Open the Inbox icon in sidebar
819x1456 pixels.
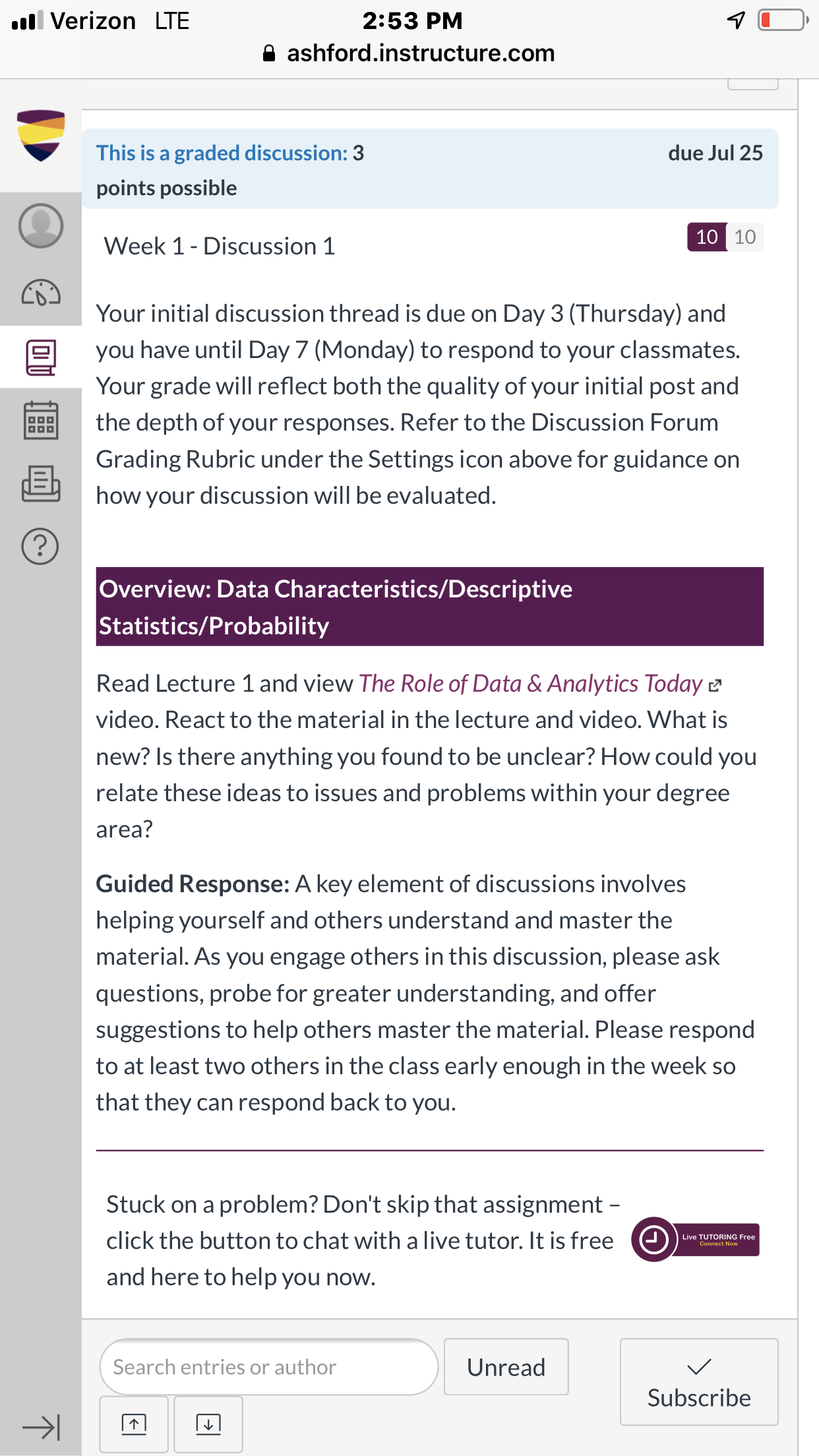(41, 483)
